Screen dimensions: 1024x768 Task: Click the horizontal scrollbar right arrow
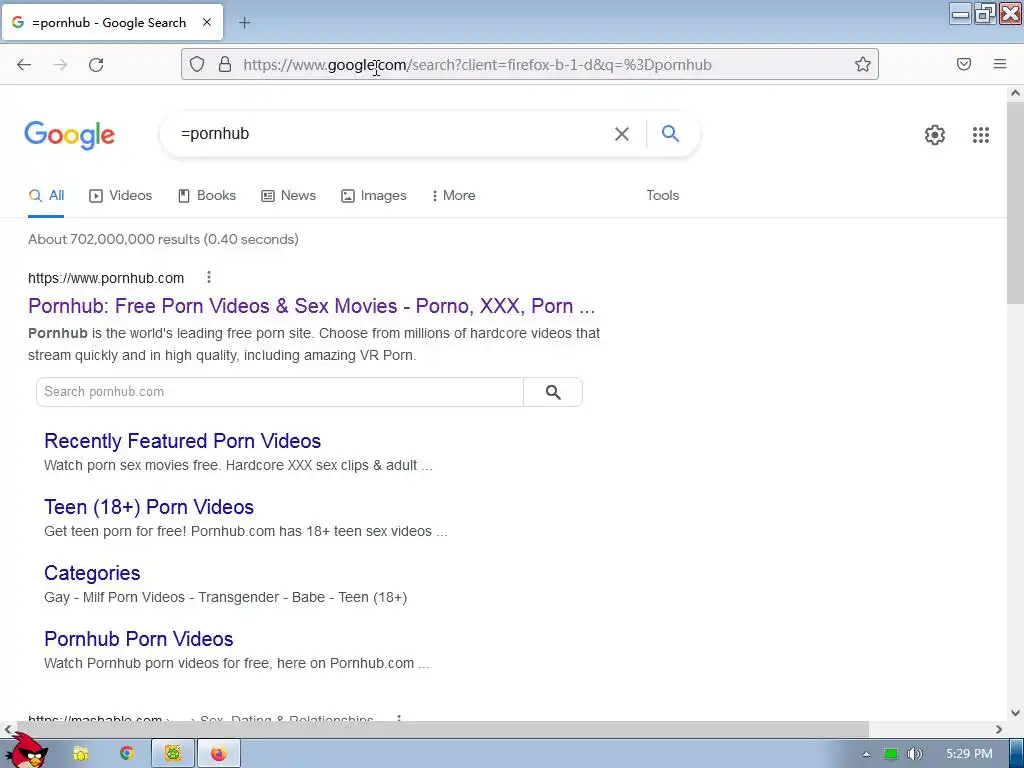(x=999, y=729)
